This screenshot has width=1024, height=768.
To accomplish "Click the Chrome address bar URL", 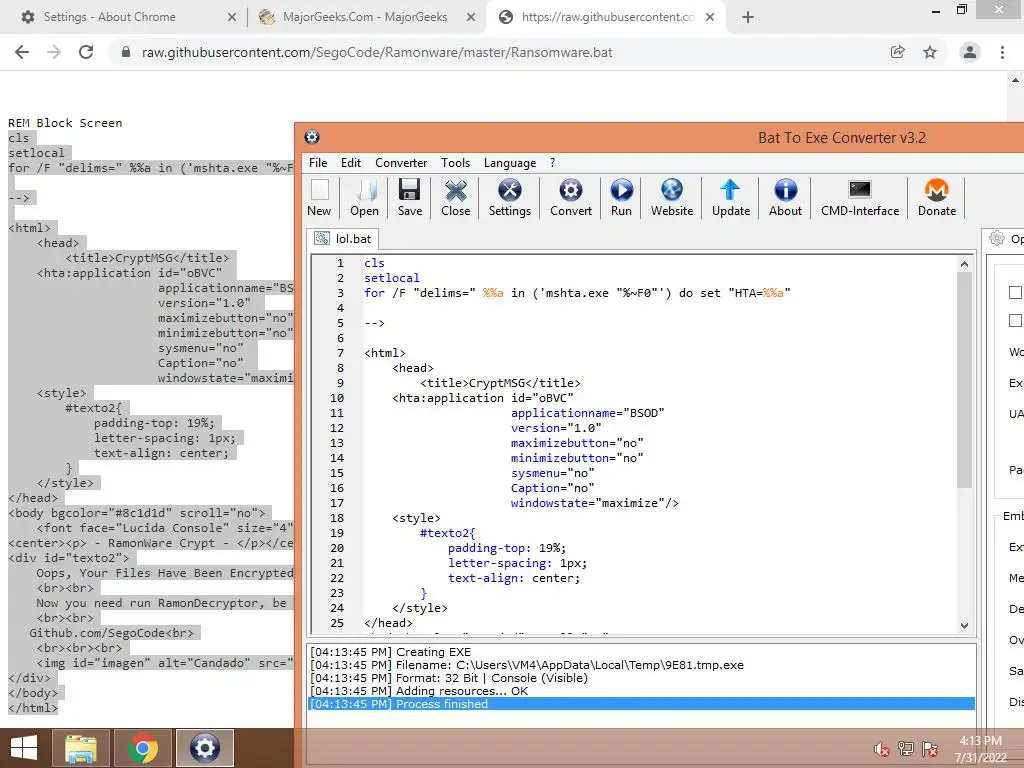I will [377, 52].
